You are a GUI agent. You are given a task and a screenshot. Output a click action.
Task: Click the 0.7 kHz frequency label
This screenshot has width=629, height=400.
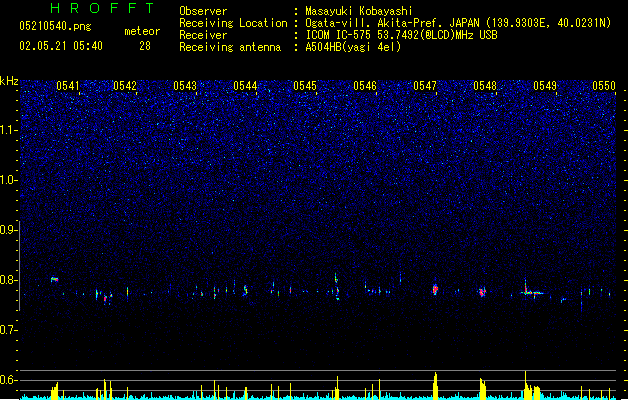(9, 330)
